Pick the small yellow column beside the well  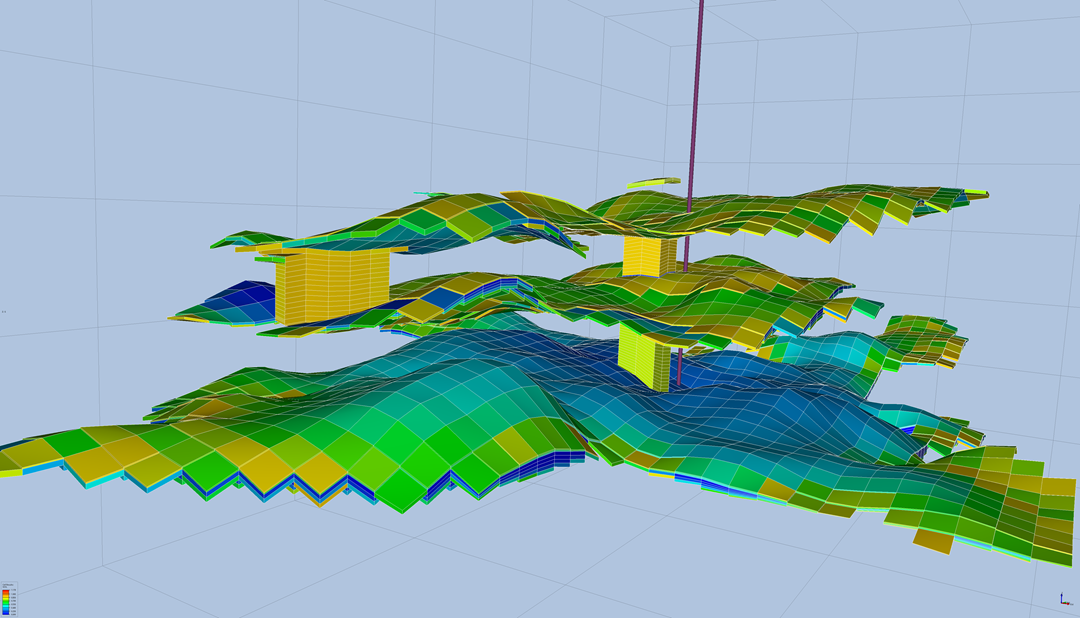click(x=648, y=255)
